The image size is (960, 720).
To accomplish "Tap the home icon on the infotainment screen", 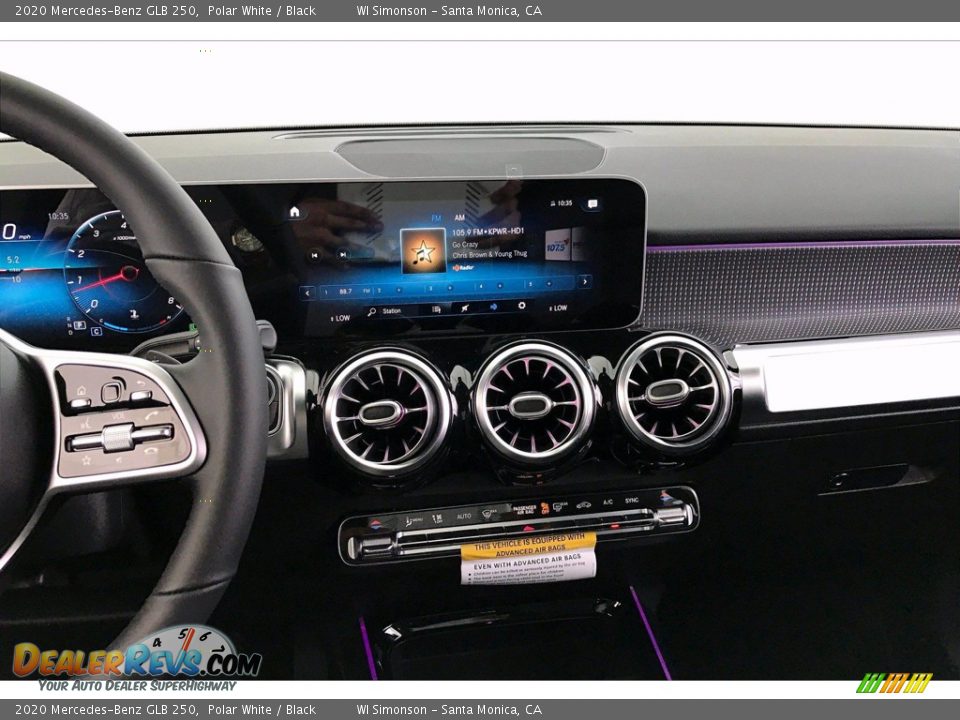I will [294, 211].
